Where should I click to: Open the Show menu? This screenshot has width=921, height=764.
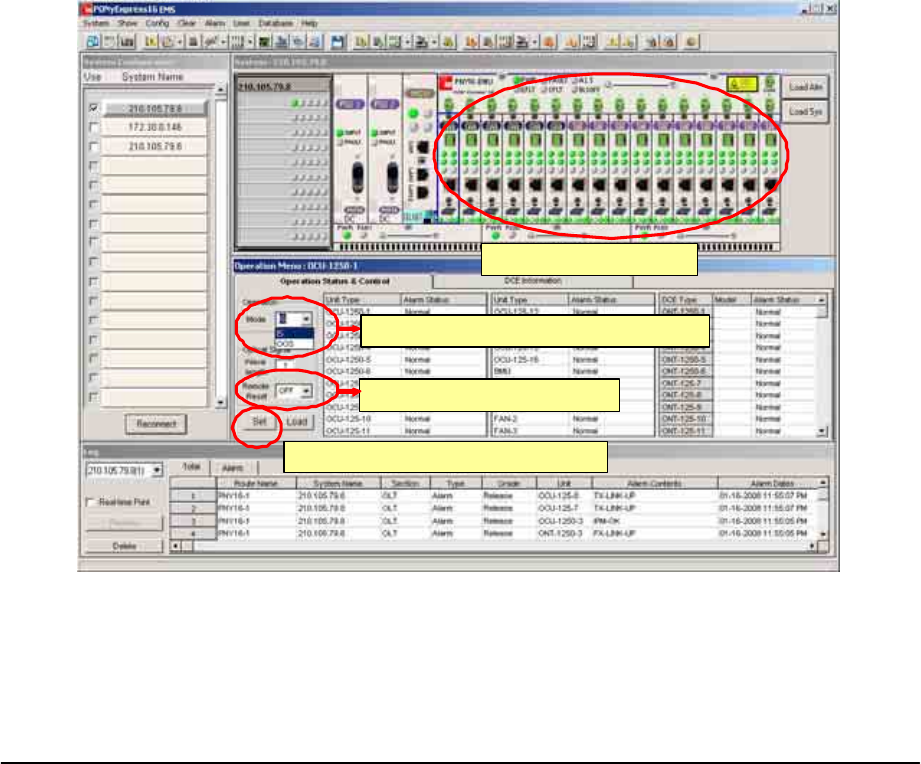(127, 23)
